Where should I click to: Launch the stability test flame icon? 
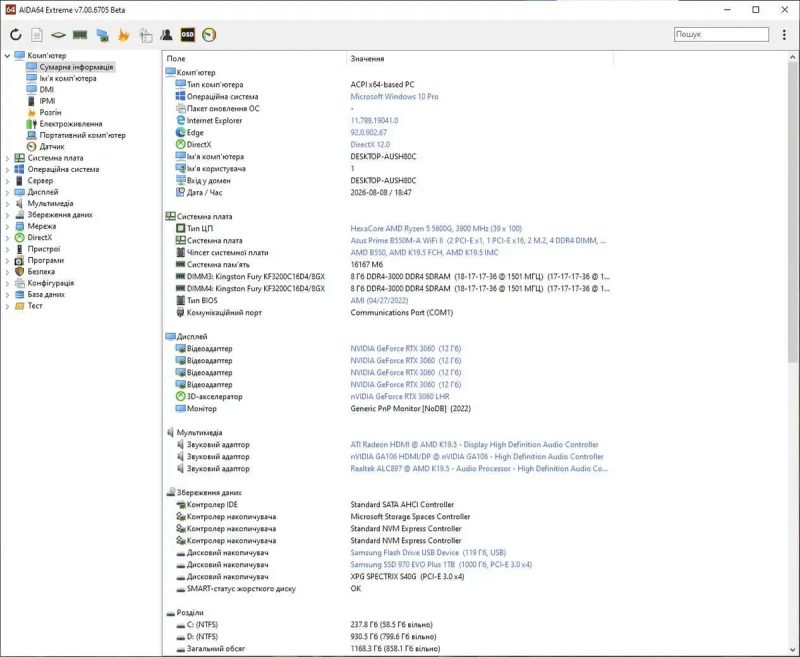coord(123,35)
